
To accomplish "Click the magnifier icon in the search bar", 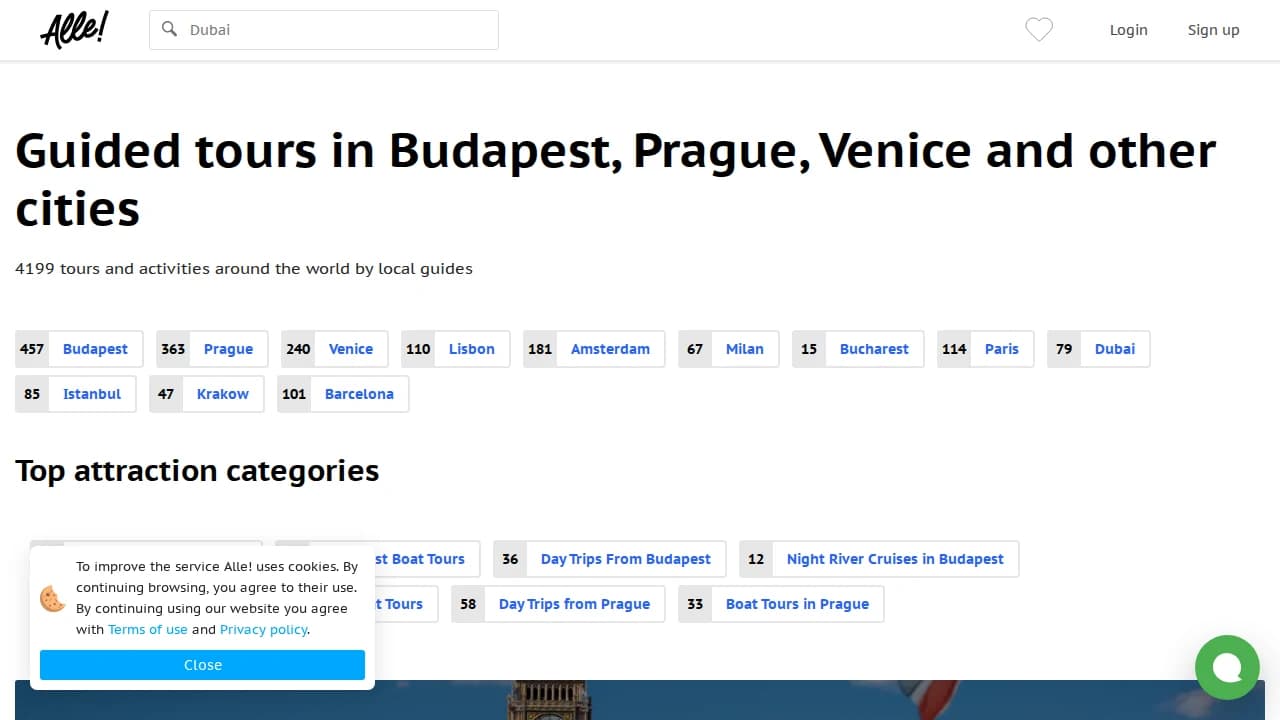I will click(169, 29).
